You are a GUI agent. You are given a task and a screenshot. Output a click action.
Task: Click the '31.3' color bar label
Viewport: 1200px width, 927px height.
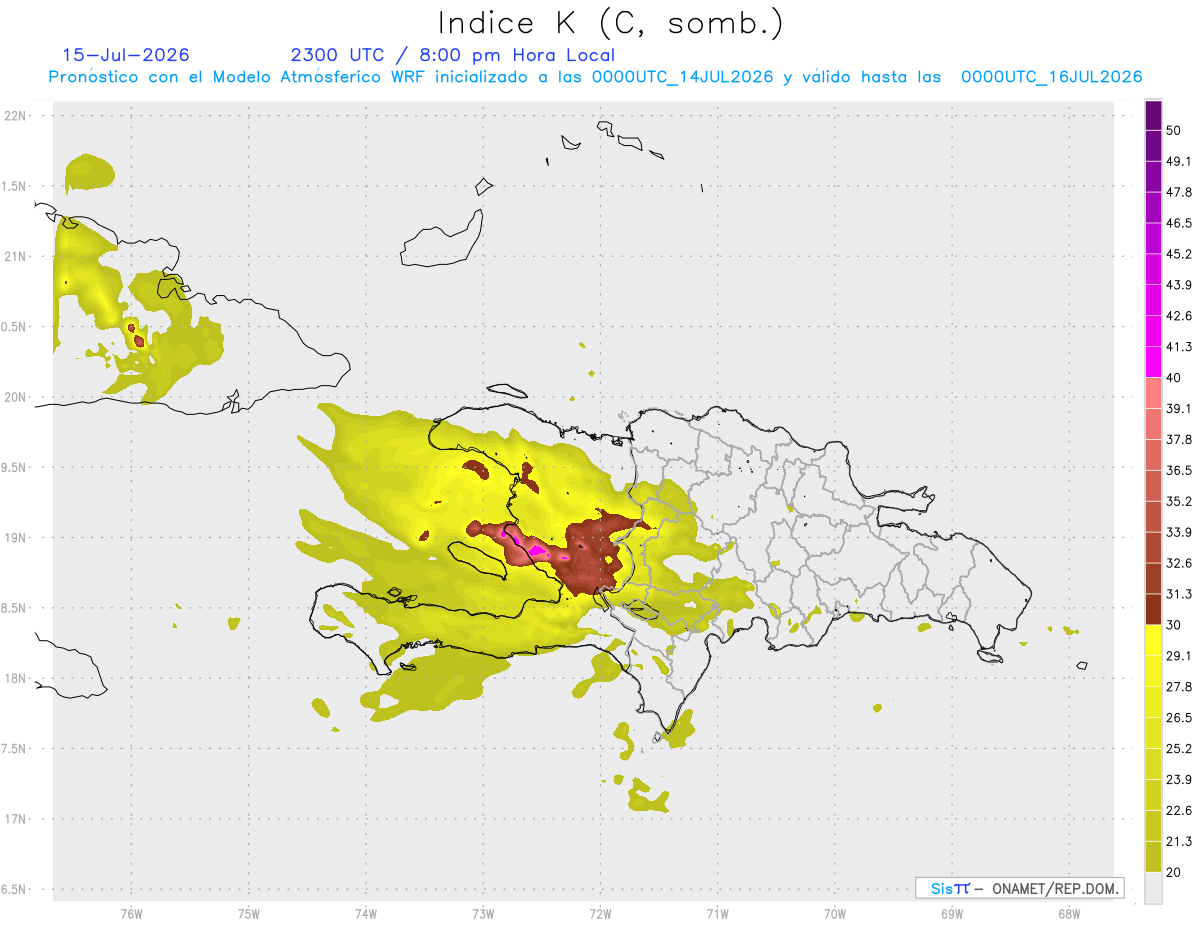(x=1179, y=594)
